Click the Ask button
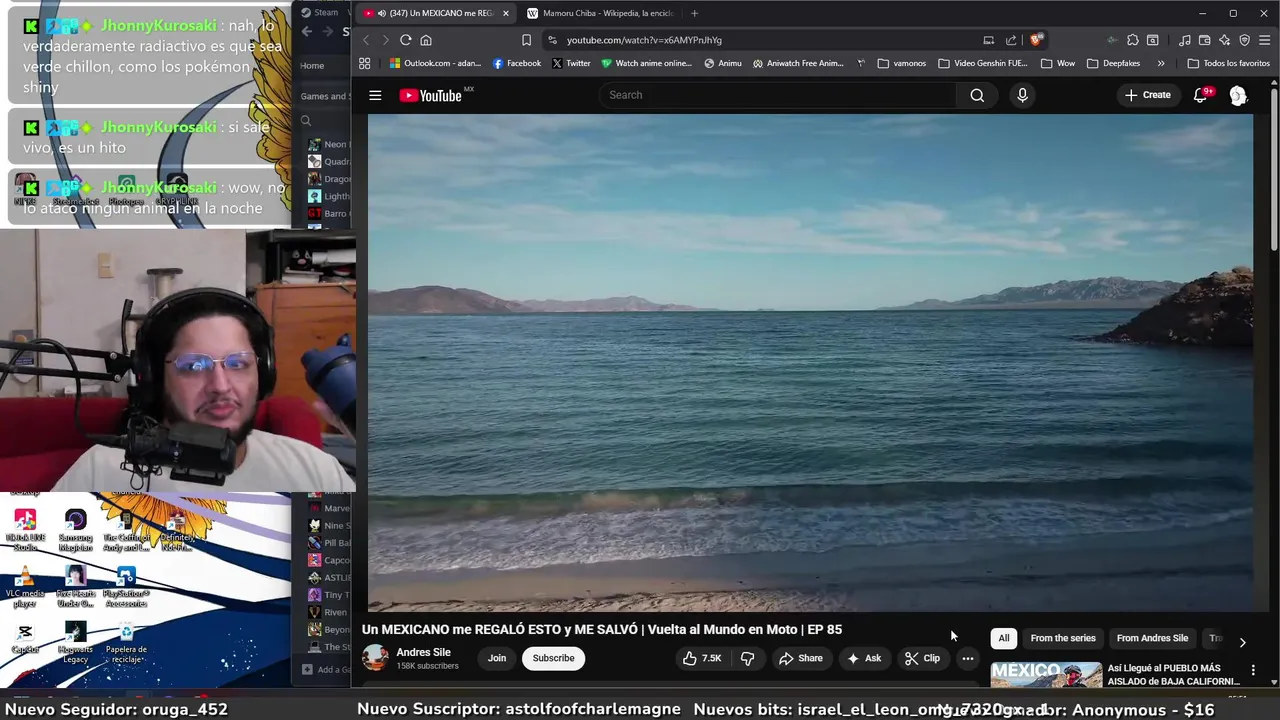Screen dimensions: 1280x720 (864, 658)
